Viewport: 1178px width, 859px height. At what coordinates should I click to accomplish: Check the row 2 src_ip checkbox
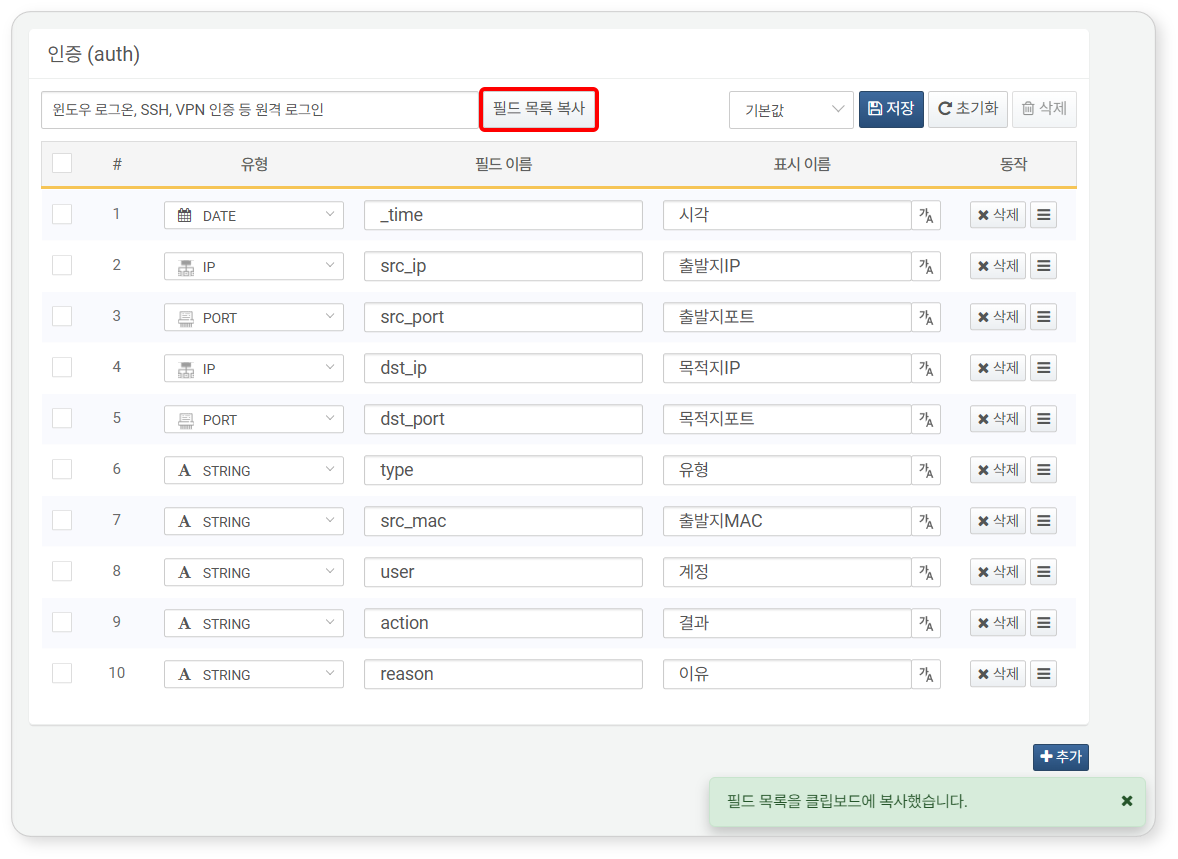(x=62, y=265)
